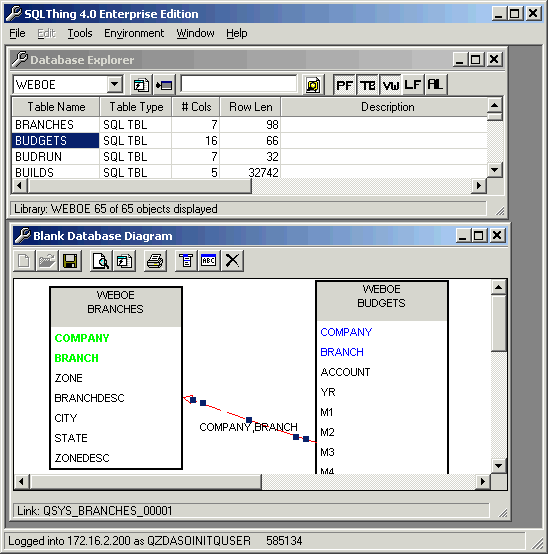Click the yellow search icon in Database Explorer

pos(313,85)
